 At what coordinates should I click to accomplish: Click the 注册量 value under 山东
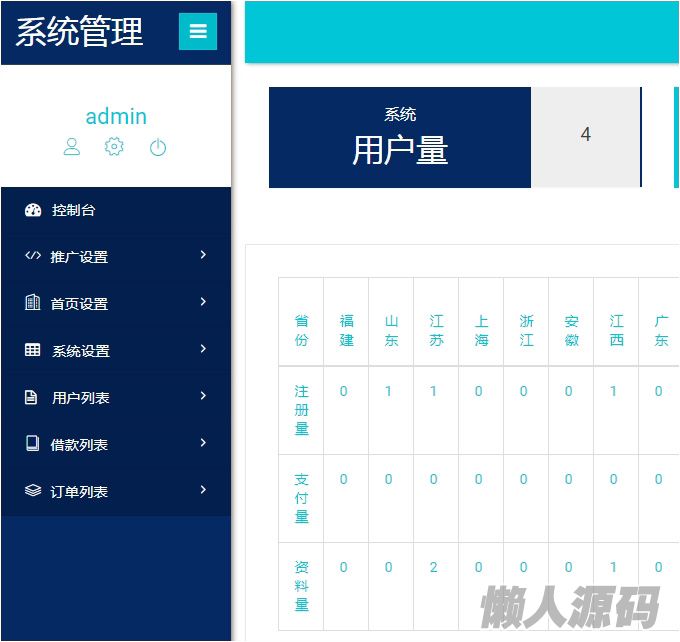(x=389, y=391)
